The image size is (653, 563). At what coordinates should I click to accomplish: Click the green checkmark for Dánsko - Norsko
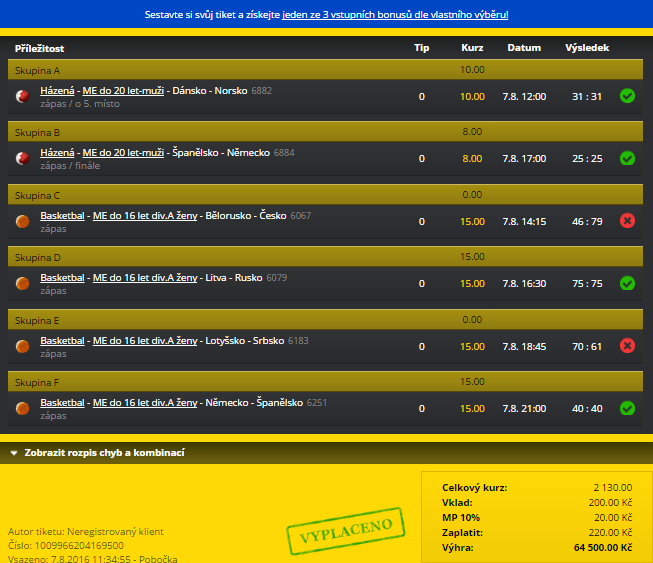627,97
